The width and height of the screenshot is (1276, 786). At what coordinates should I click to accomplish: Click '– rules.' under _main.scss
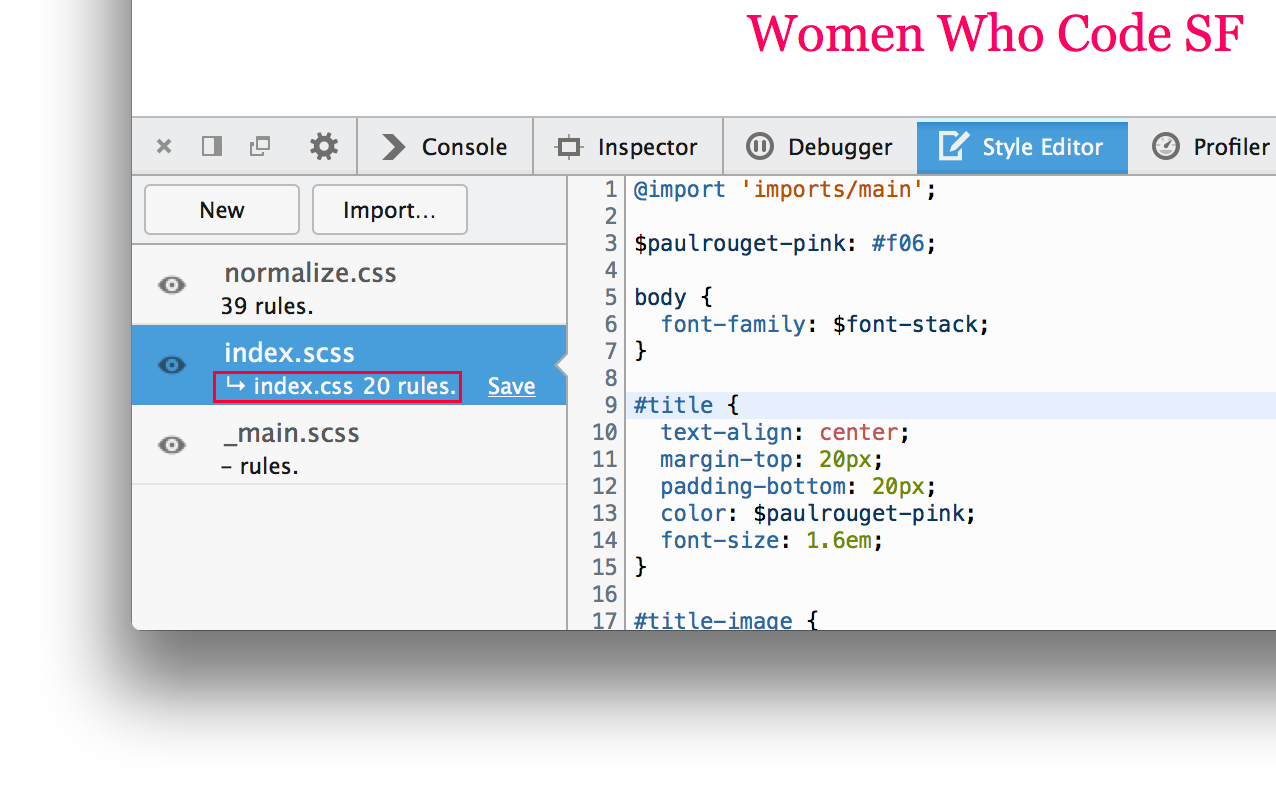point(260,466)
